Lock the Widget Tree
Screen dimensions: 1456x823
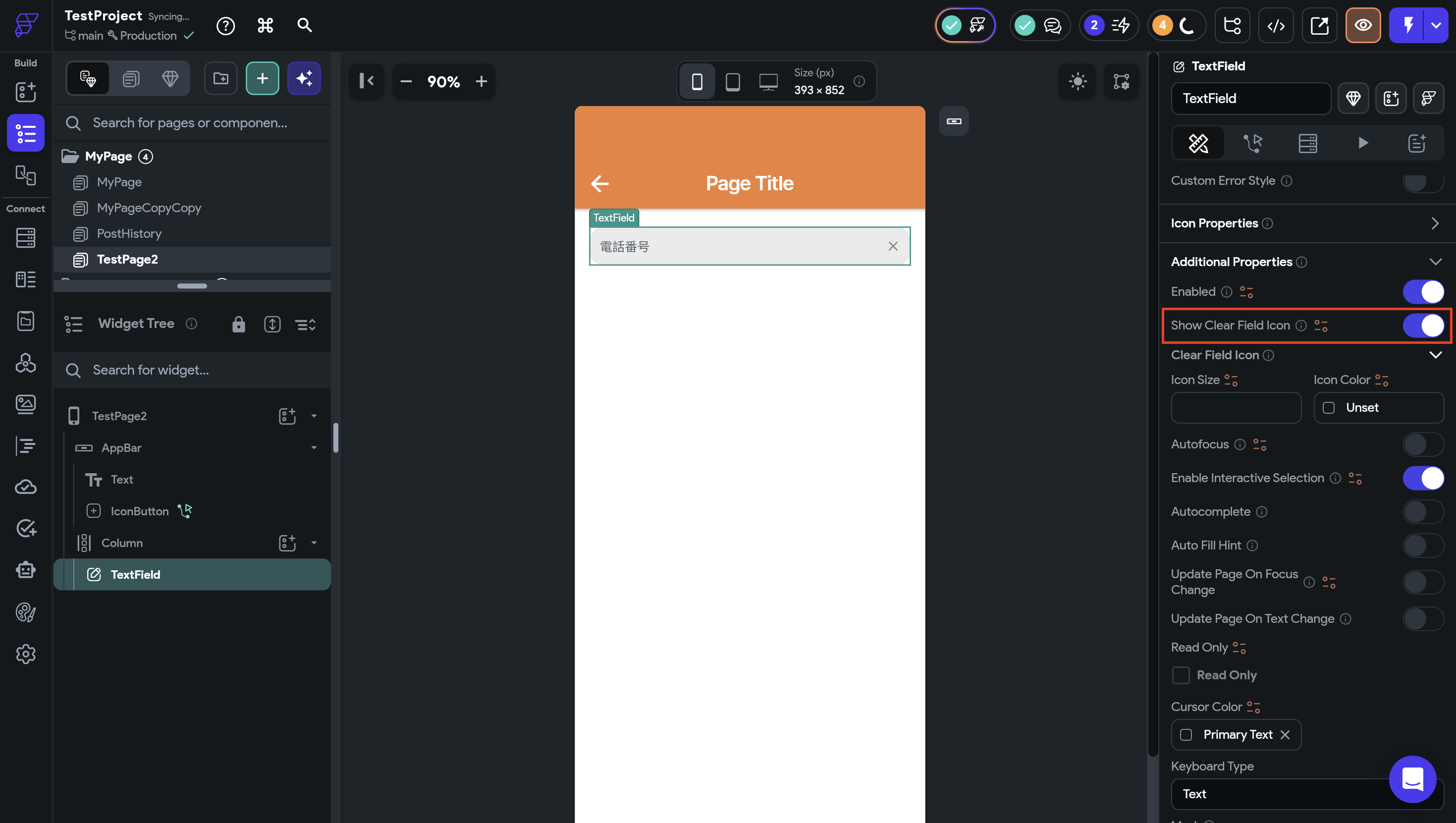(x=238, y=325)
